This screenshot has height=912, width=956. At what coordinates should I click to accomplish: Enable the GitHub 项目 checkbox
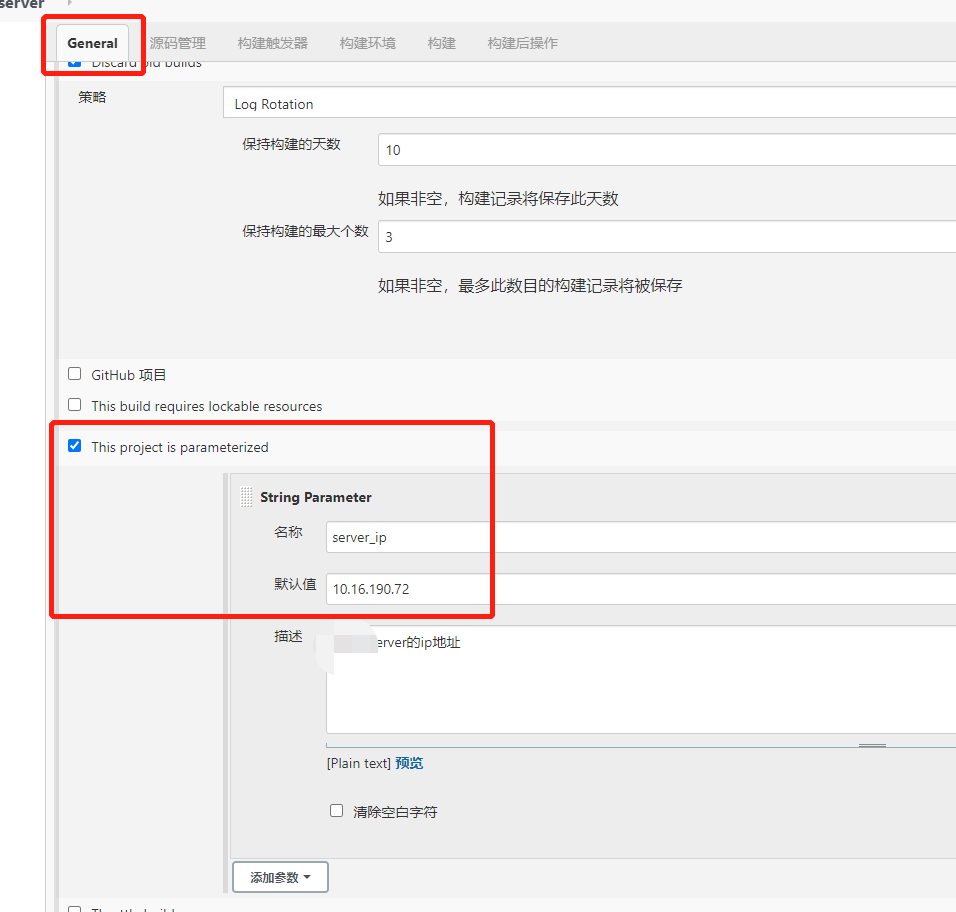[74, 373]
